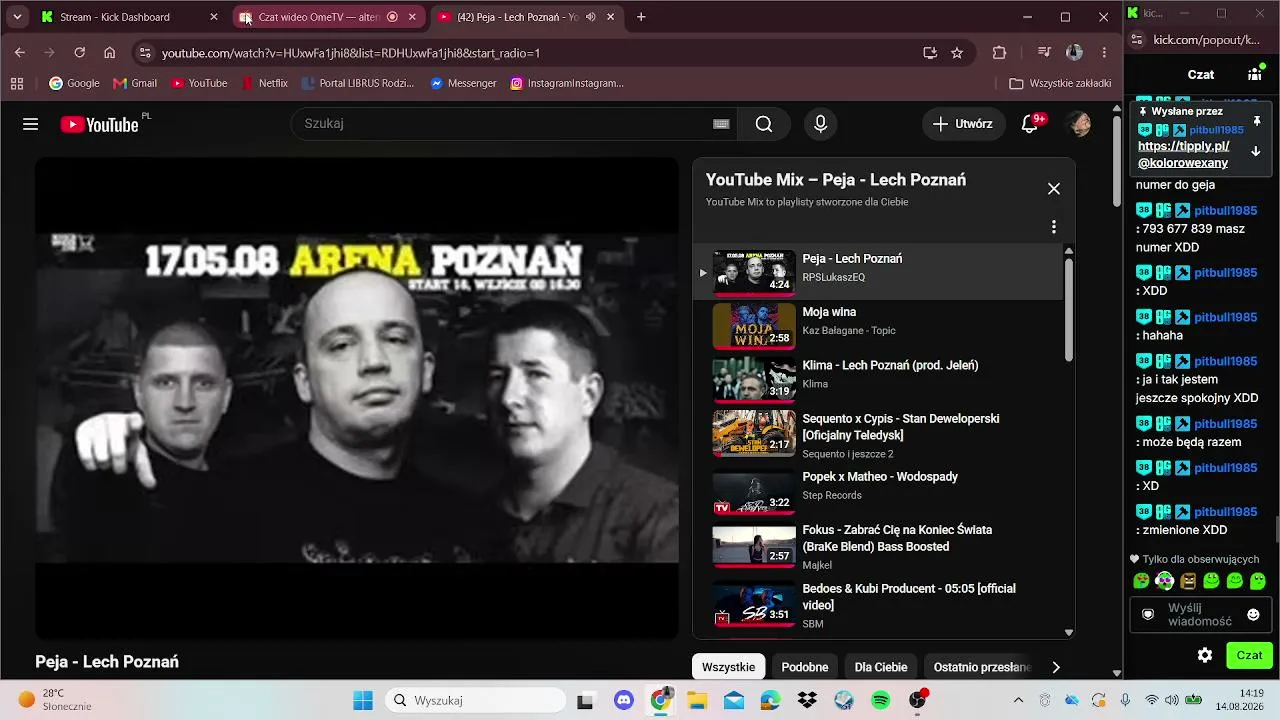1280x720 pixels.
Task: Select Fokus - Zabrać Cię na Koniec Świata
Action: coord(897,538)
